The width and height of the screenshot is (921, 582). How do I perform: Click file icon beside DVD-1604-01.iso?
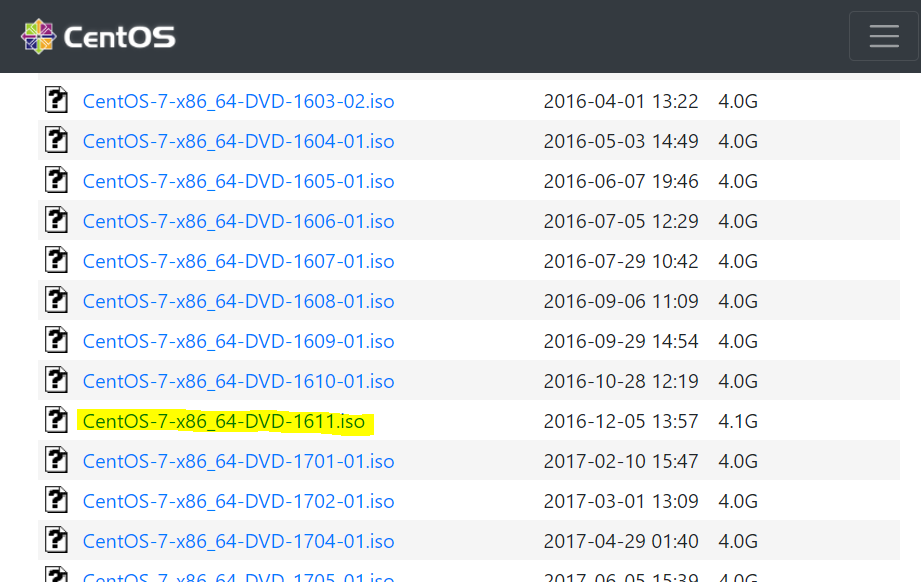tap(56, 140)
